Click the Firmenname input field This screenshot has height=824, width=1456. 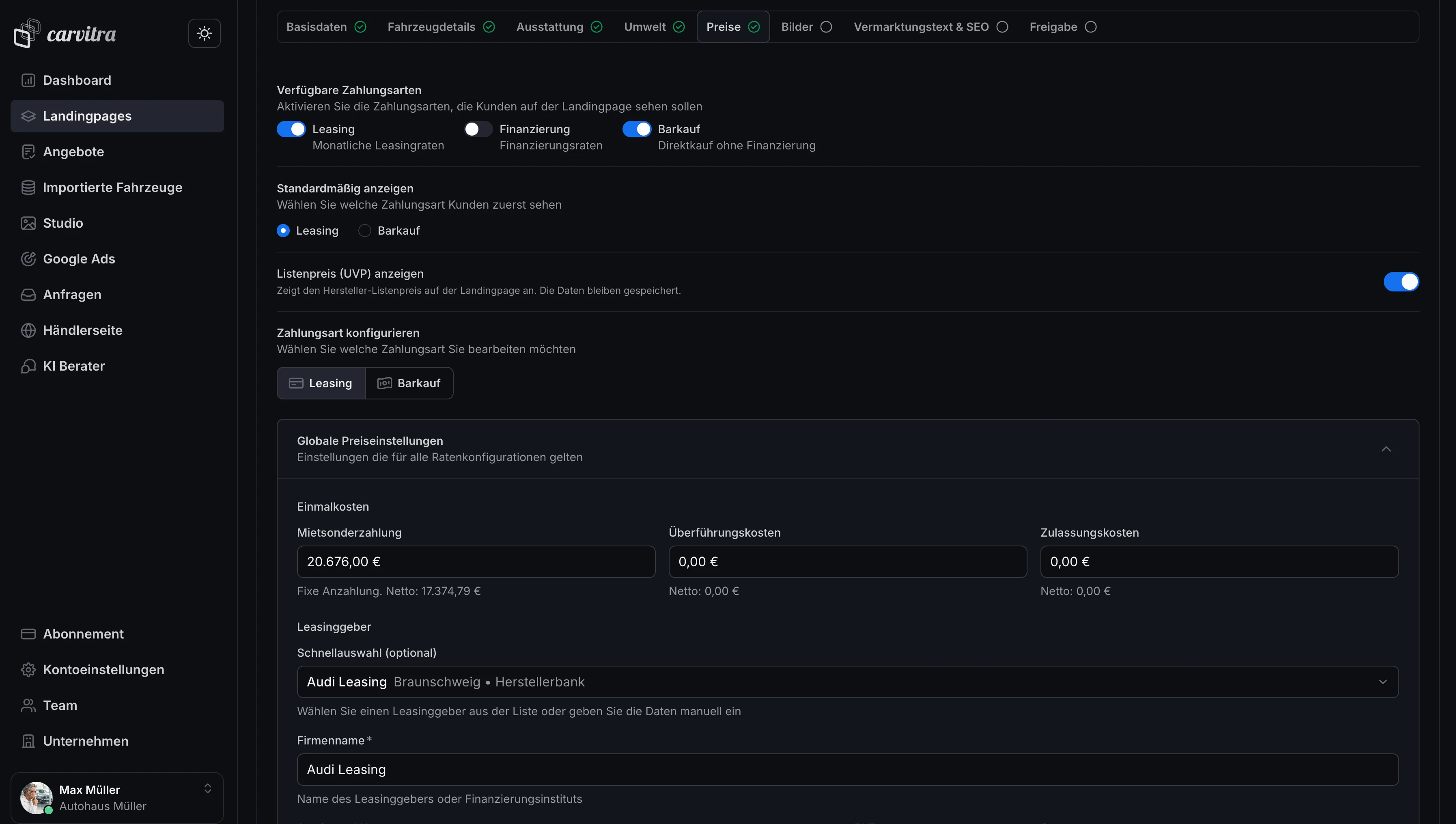click(847, 769)
